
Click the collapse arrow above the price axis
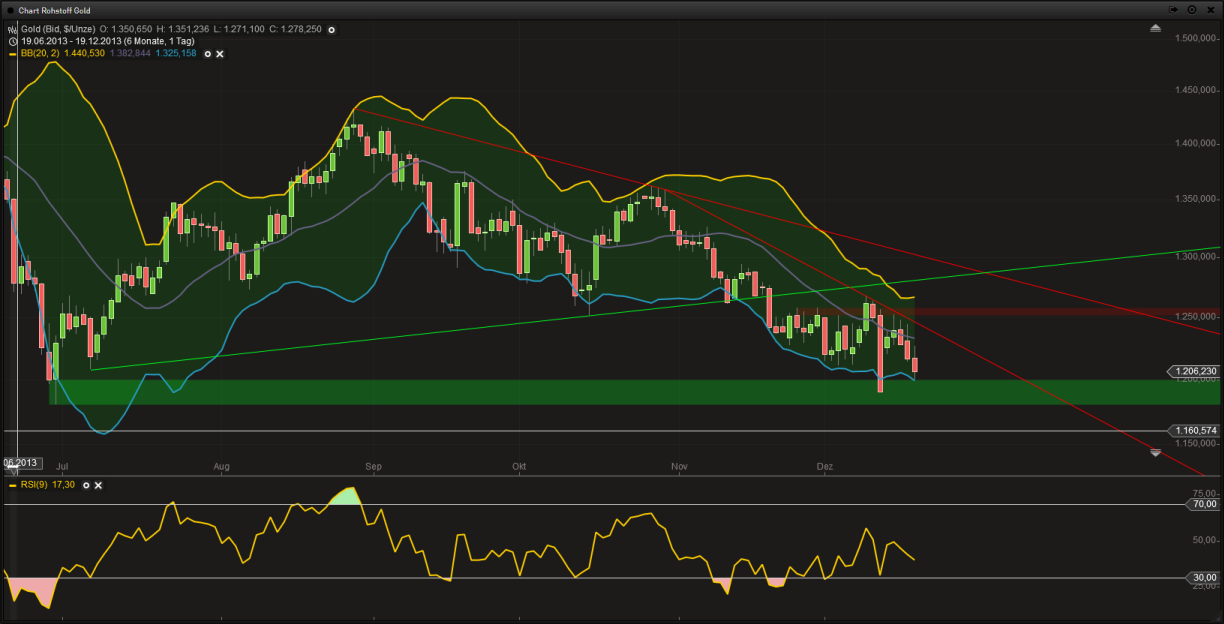click(x=1156, y=29)
